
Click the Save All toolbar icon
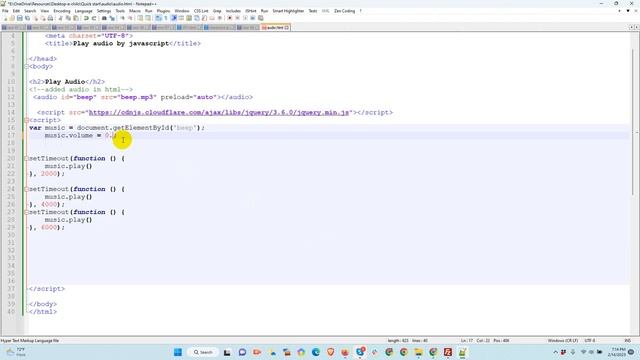coord(27,18)
